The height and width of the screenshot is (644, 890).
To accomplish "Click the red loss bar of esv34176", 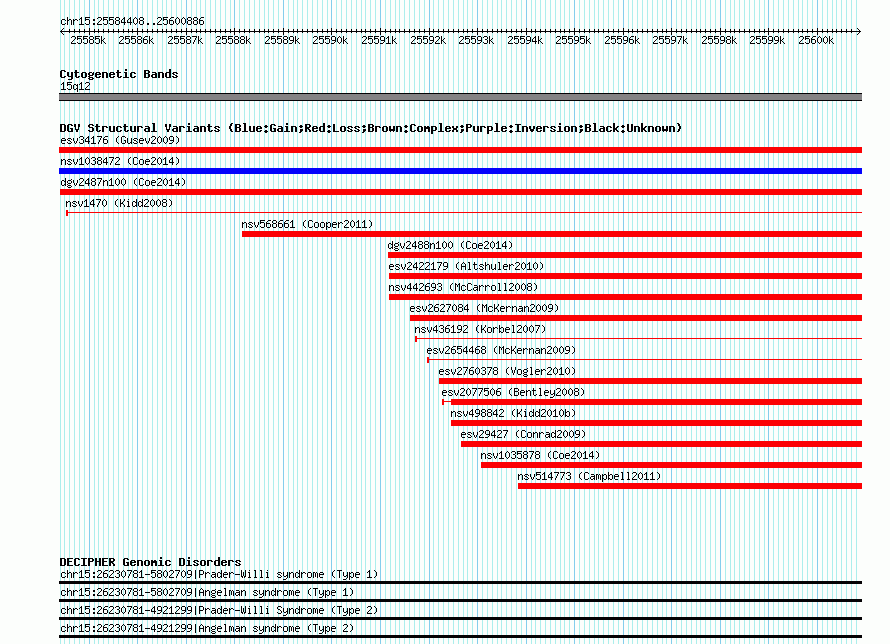I will (x=460, y=150).
